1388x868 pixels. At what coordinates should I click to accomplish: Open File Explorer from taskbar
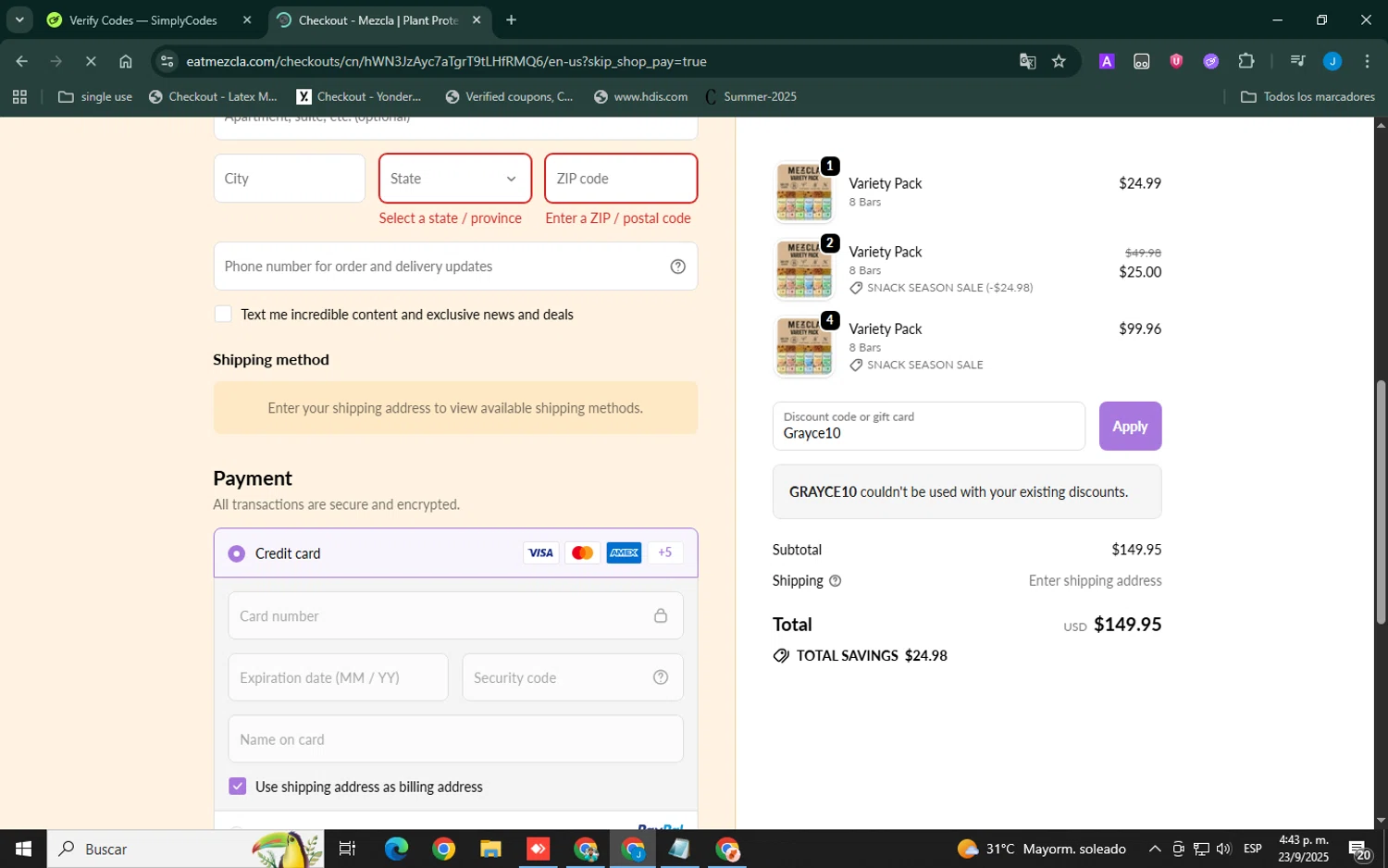coord(490,849)
